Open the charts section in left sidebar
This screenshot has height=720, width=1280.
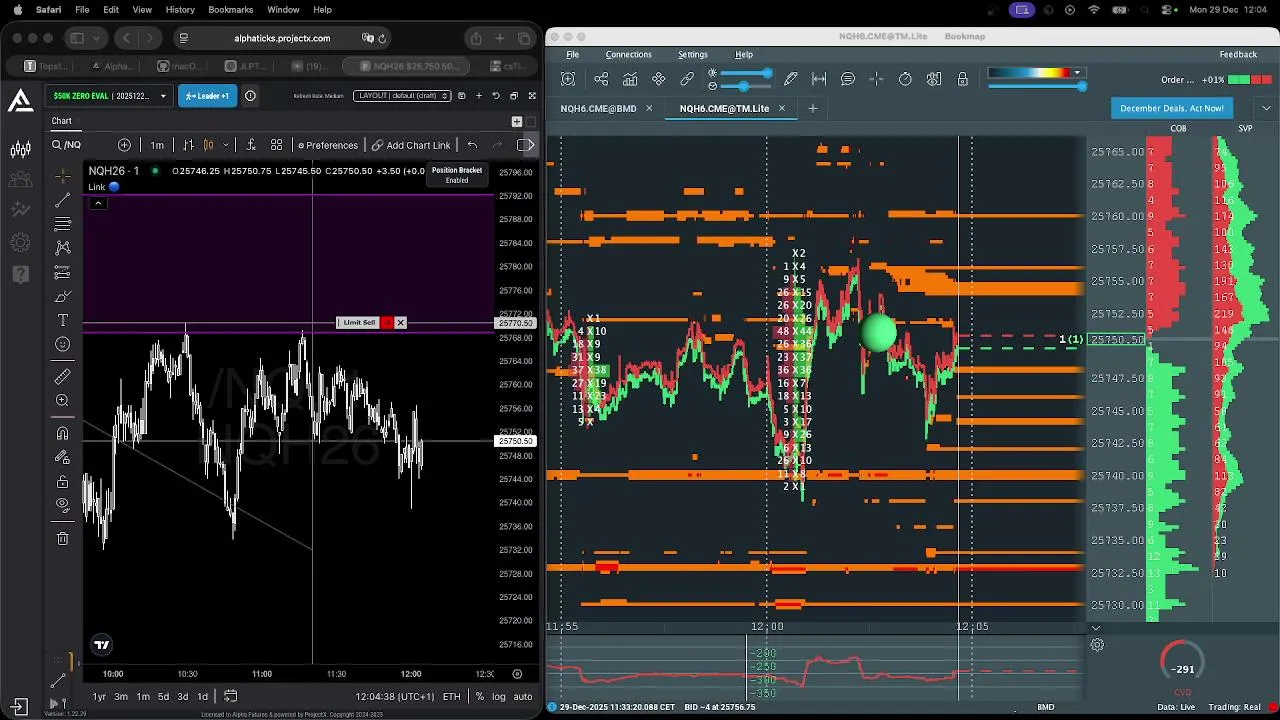click(x=20, y=150)
